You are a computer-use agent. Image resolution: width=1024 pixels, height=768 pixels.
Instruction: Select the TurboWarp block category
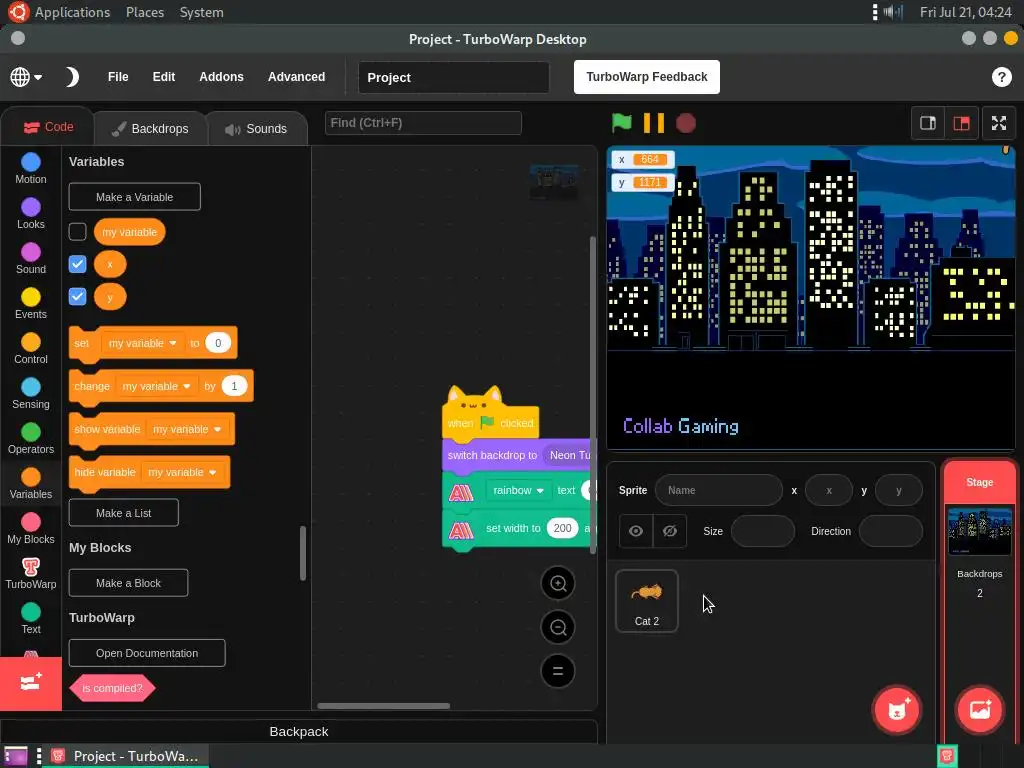[x=31, y=573]
